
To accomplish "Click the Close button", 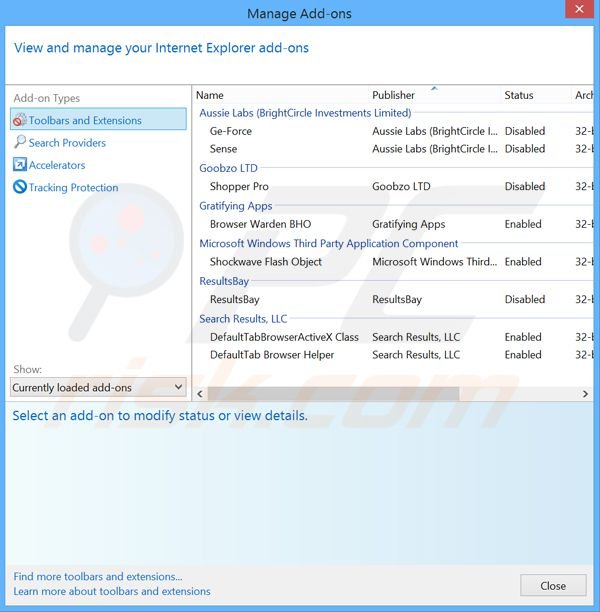I will pos(553,585).
